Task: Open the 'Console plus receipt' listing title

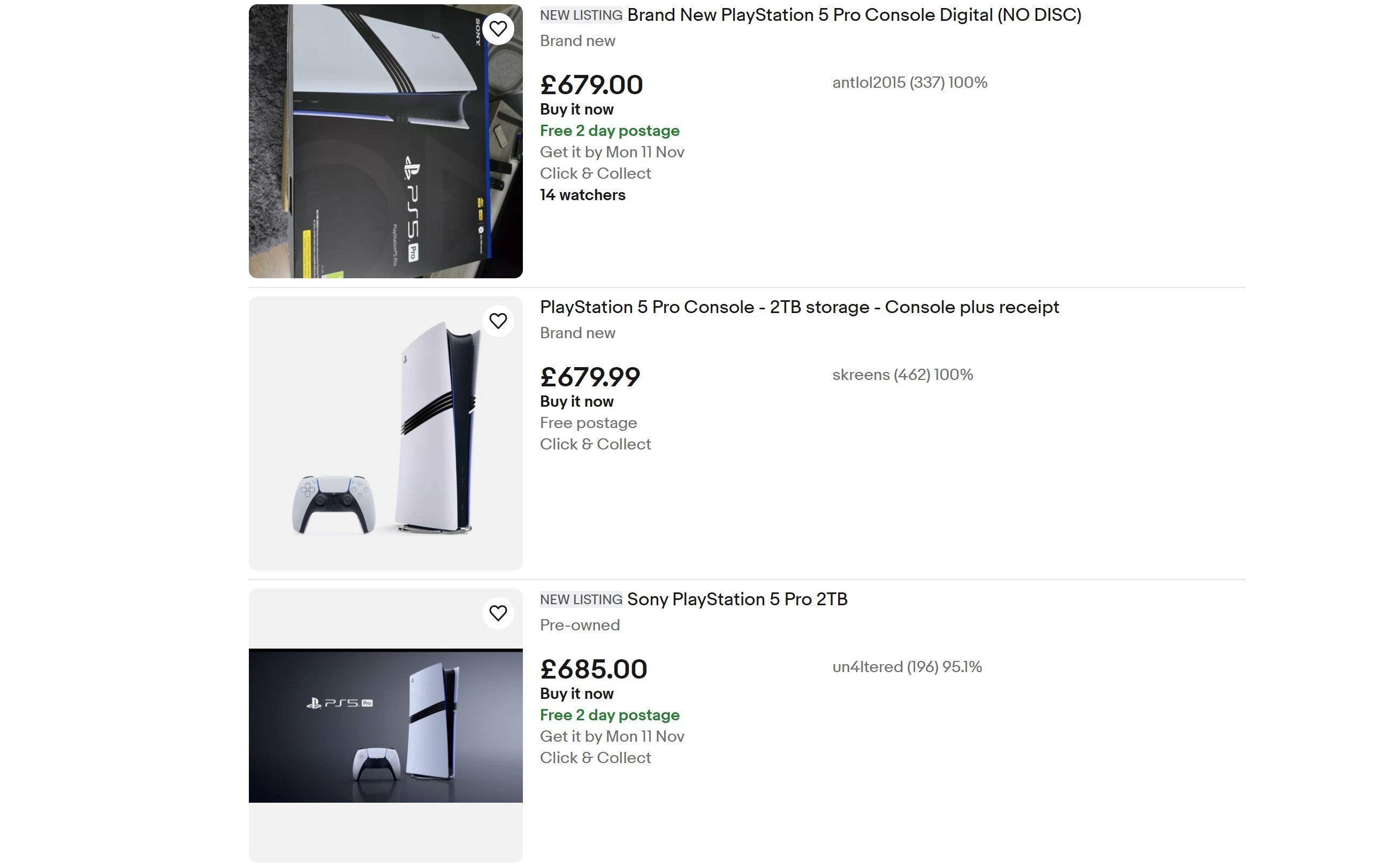Action: click(799, 307)
